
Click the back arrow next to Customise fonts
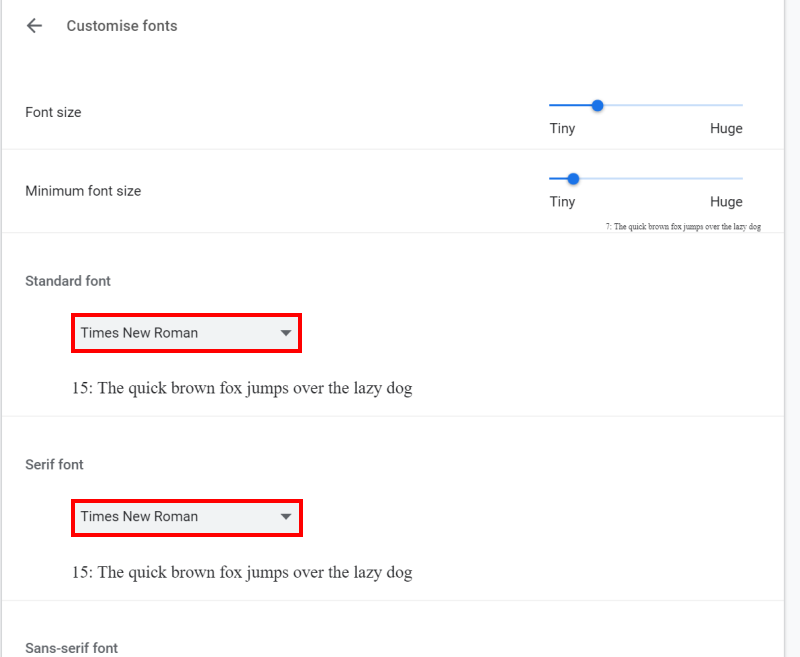pos(34,26)
